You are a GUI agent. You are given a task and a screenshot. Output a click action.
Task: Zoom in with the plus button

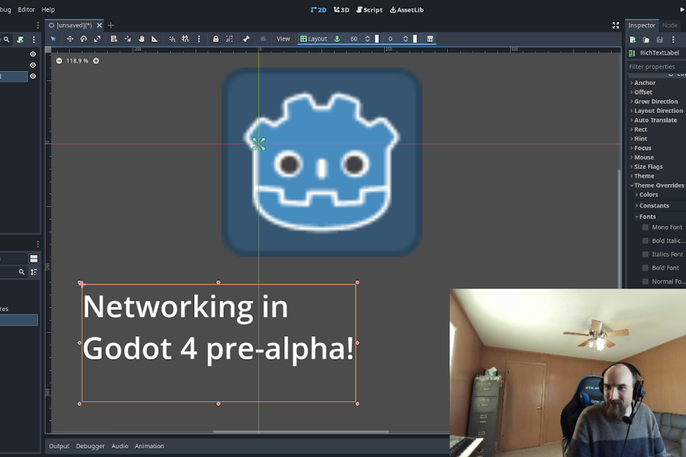96,61
